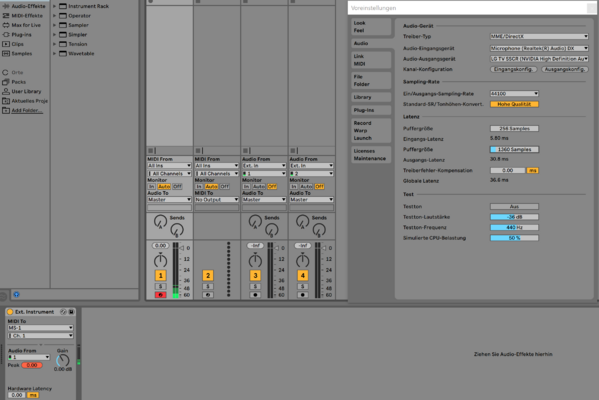This screenshot has width=599, height=400.
Task: Open File Folder preferences tab
Action: tap(371, 80)
